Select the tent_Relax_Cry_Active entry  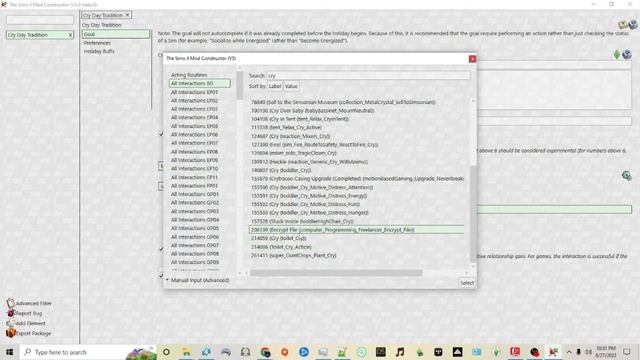click(x=286, y=128)
